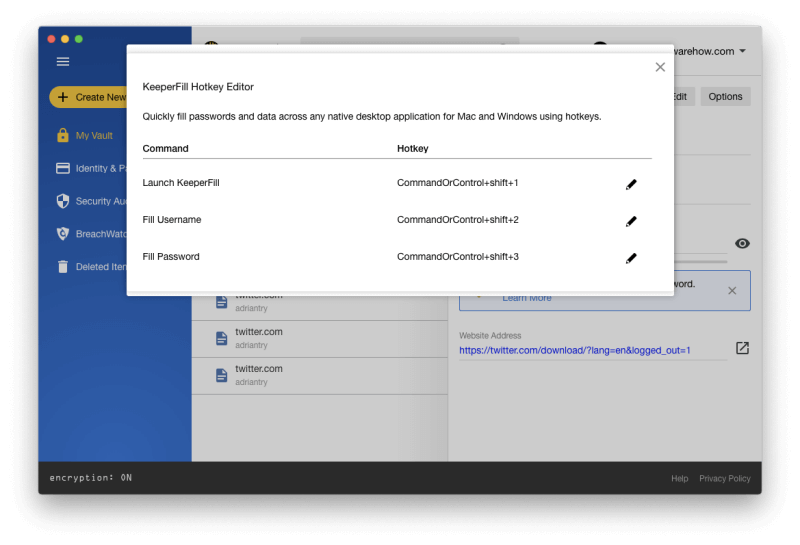Click the document icon of middle twitter.com record
Screen dimensions: 800x545
click(x=221, y=338)
